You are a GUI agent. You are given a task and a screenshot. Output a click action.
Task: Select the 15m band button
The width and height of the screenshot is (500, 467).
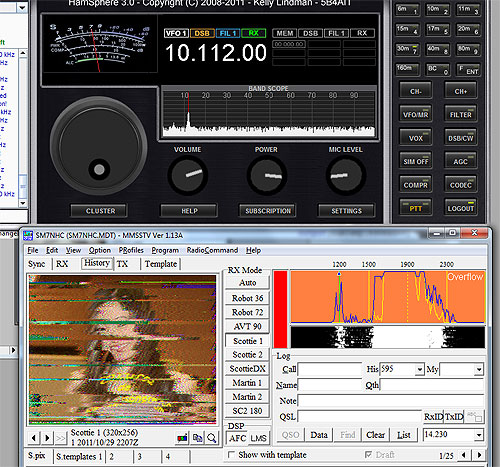coord(407,29)
